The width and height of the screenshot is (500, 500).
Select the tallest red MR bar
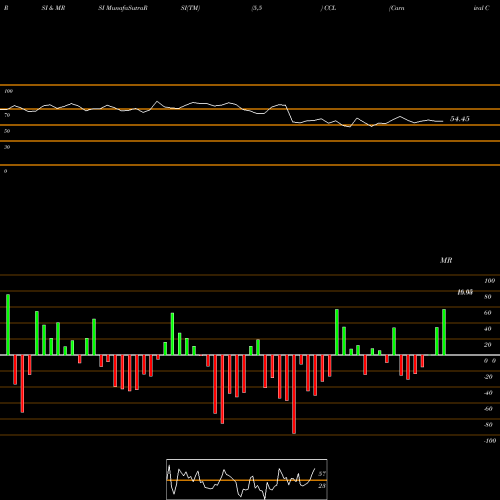(x=294, y=394)
